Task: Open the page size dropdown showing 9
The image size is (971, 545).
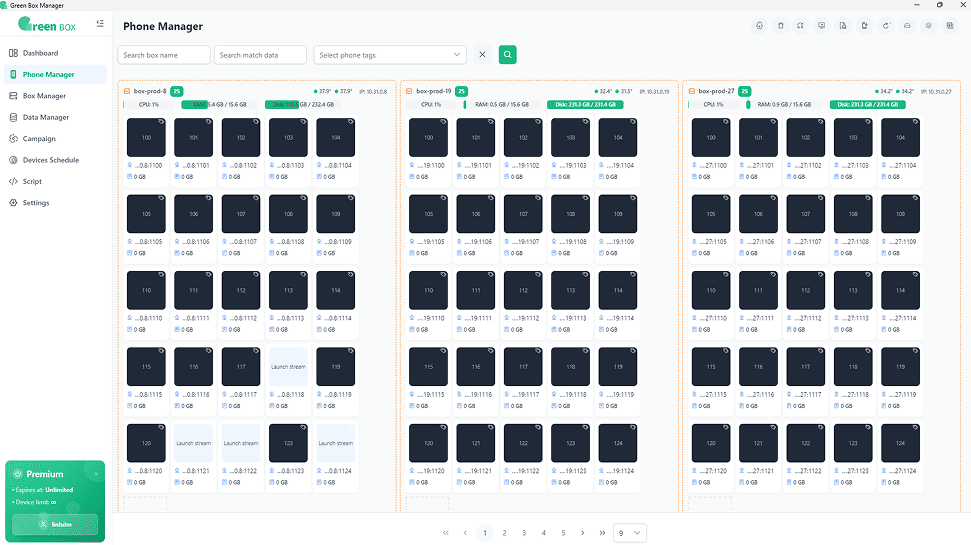Action: click(x=630, y=533)
